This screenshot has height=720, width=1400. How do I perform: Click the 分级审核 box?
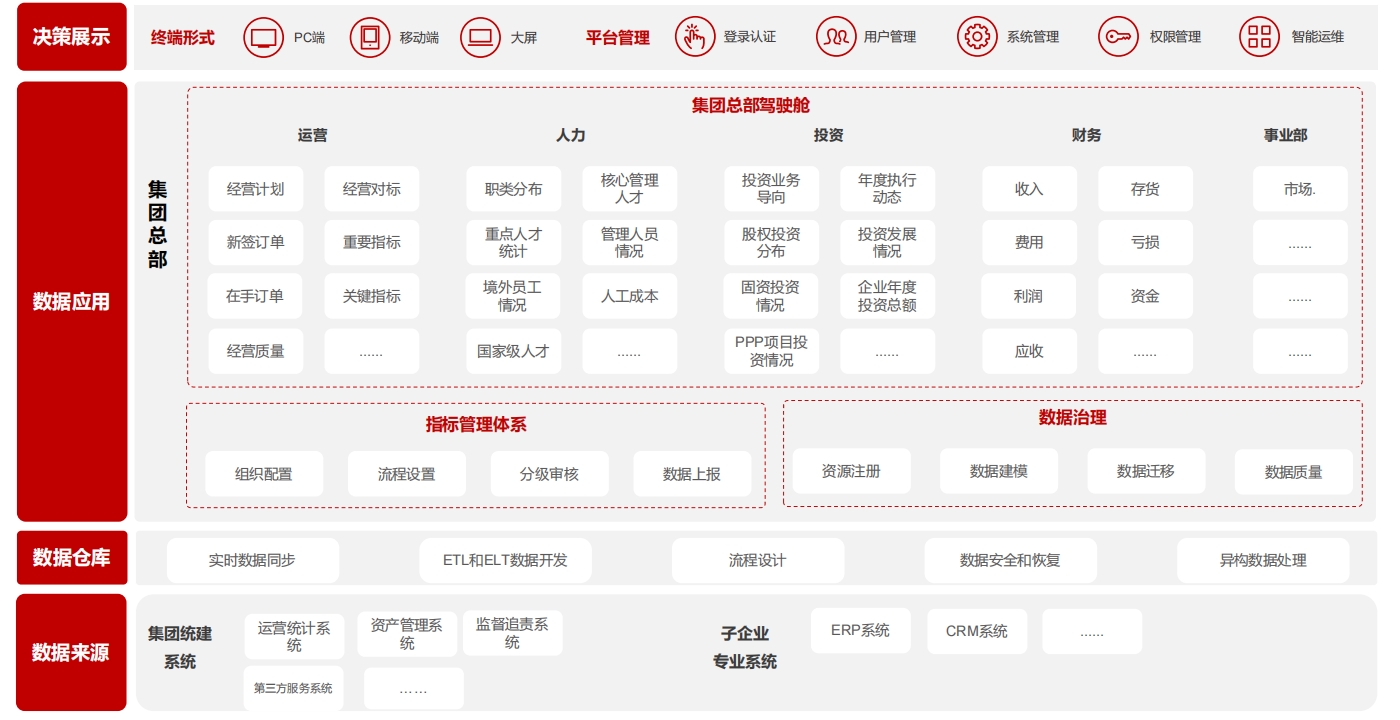pos(549,474)
